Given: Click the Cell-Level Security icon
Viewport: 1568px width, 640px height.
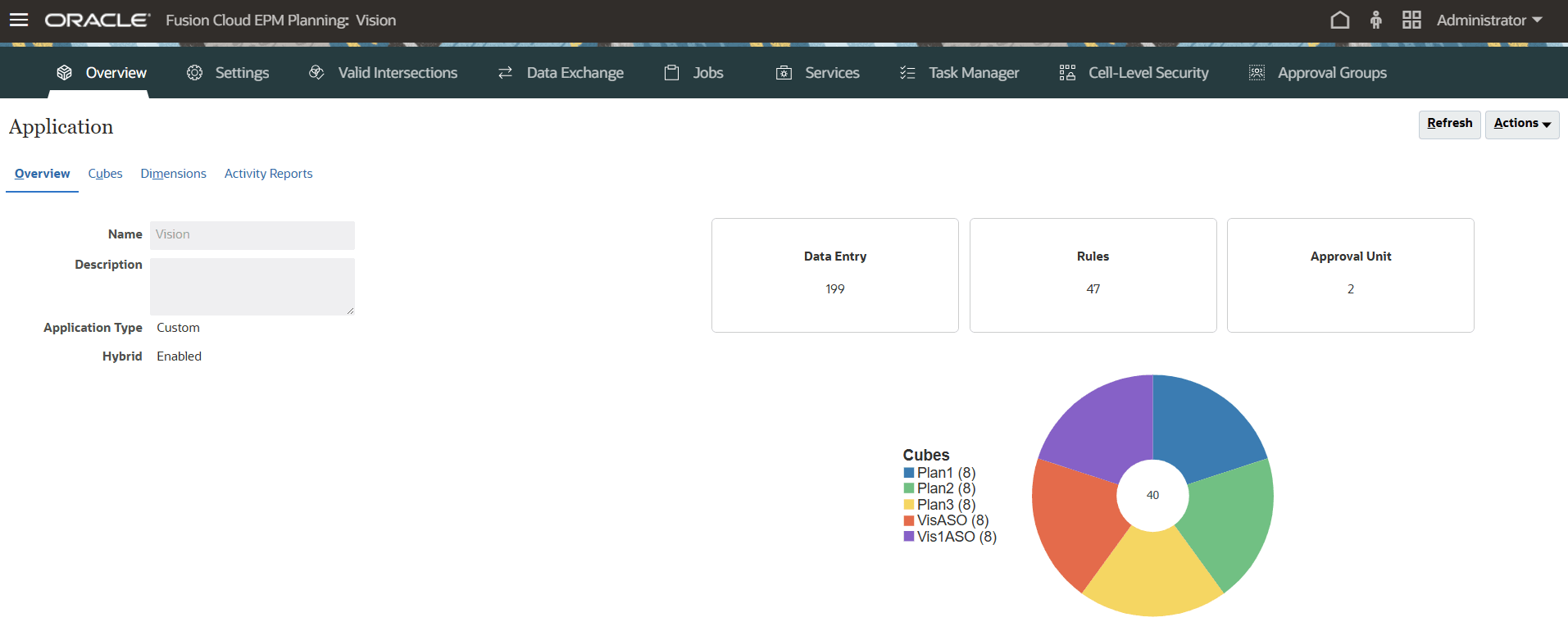Looking at the screenshot, I should pos(1067,73).
